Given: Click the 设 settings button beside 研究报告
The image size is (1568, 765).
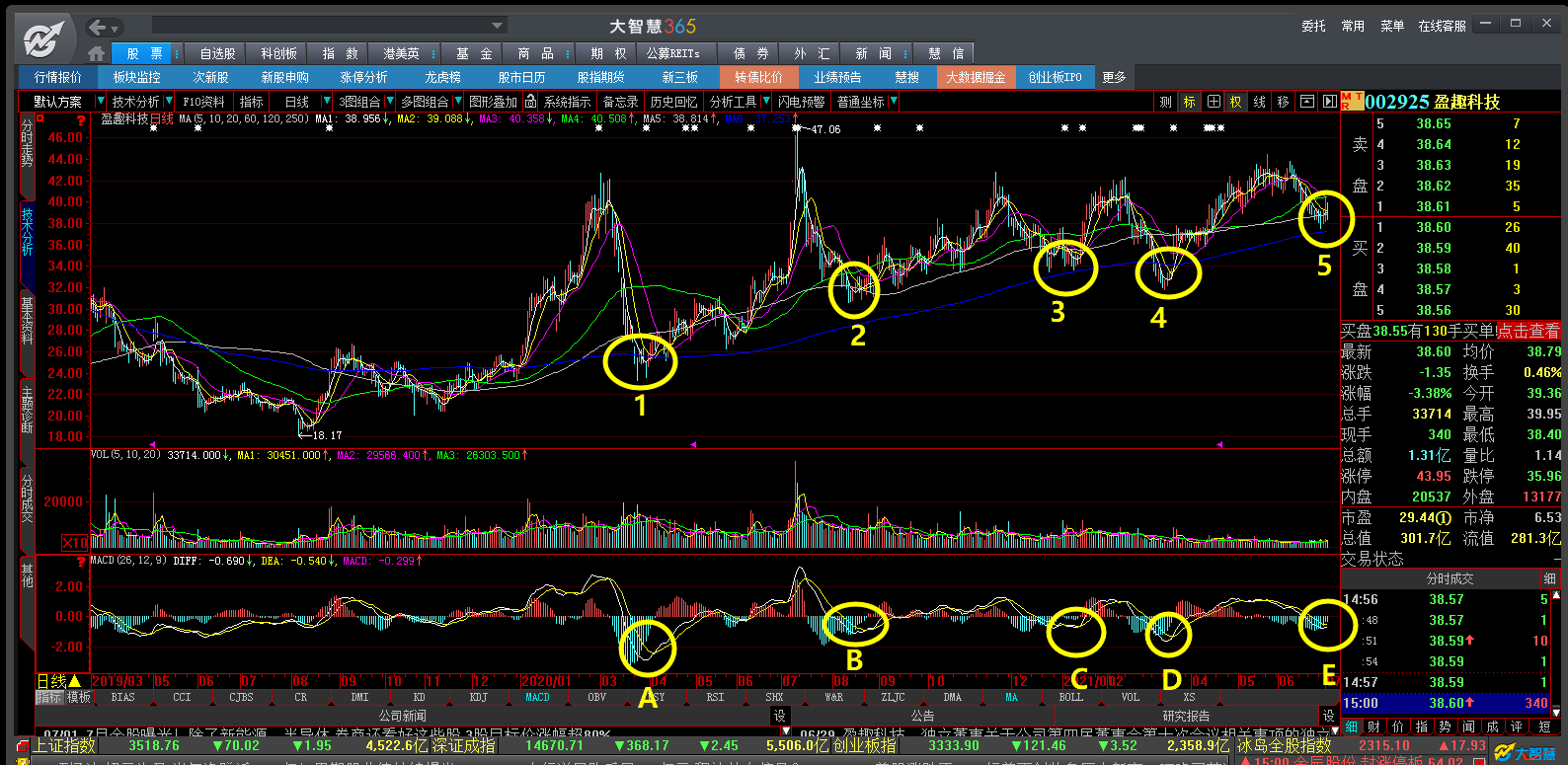Looking at the screenshot, I should click(1328, 716).
